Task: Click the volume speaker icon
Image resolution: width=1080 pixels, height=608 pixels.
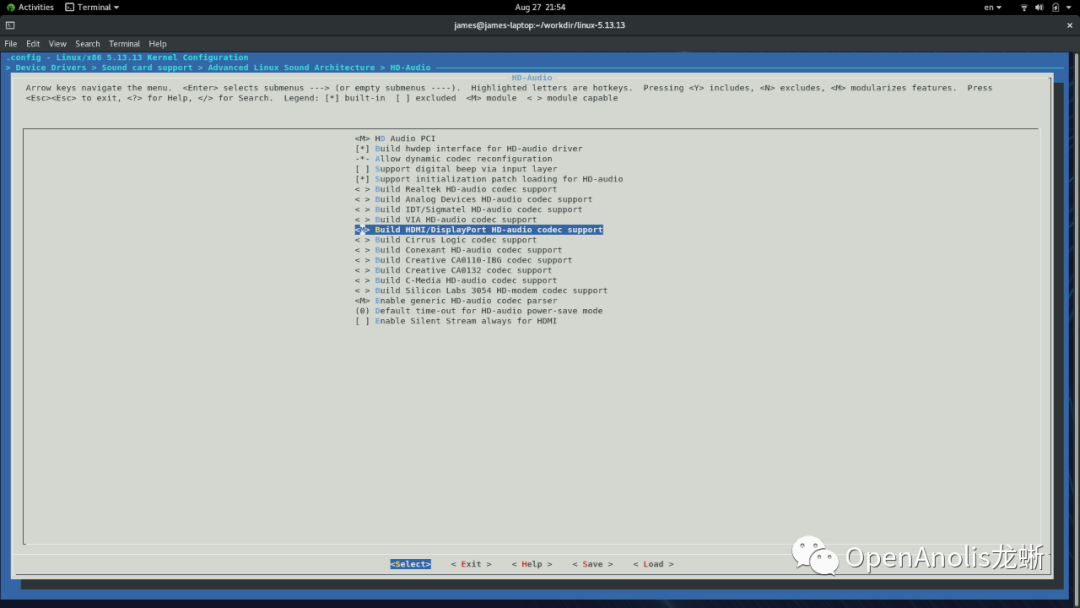Action: click(1039, 7)
